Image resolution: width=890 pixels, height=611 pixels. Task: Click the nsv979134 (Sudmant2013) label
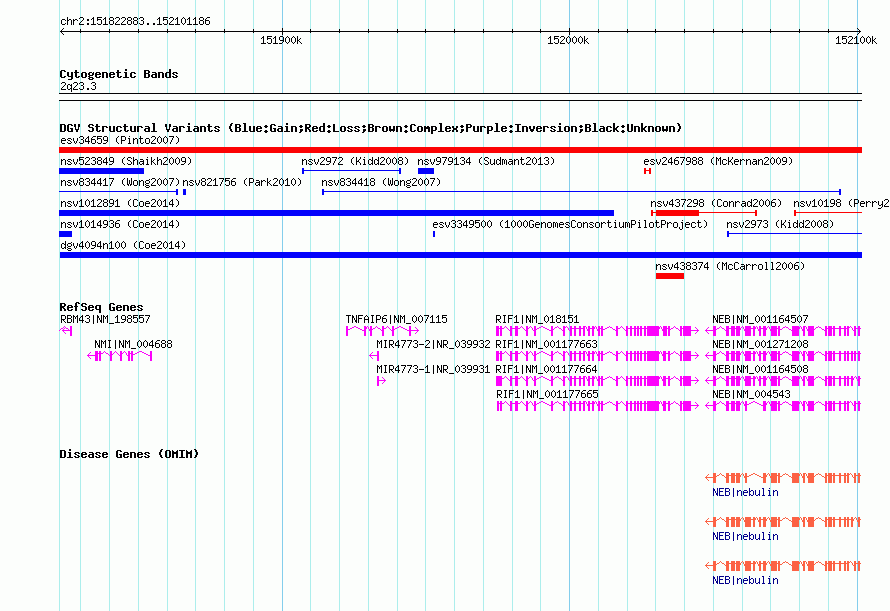[486, 161]
